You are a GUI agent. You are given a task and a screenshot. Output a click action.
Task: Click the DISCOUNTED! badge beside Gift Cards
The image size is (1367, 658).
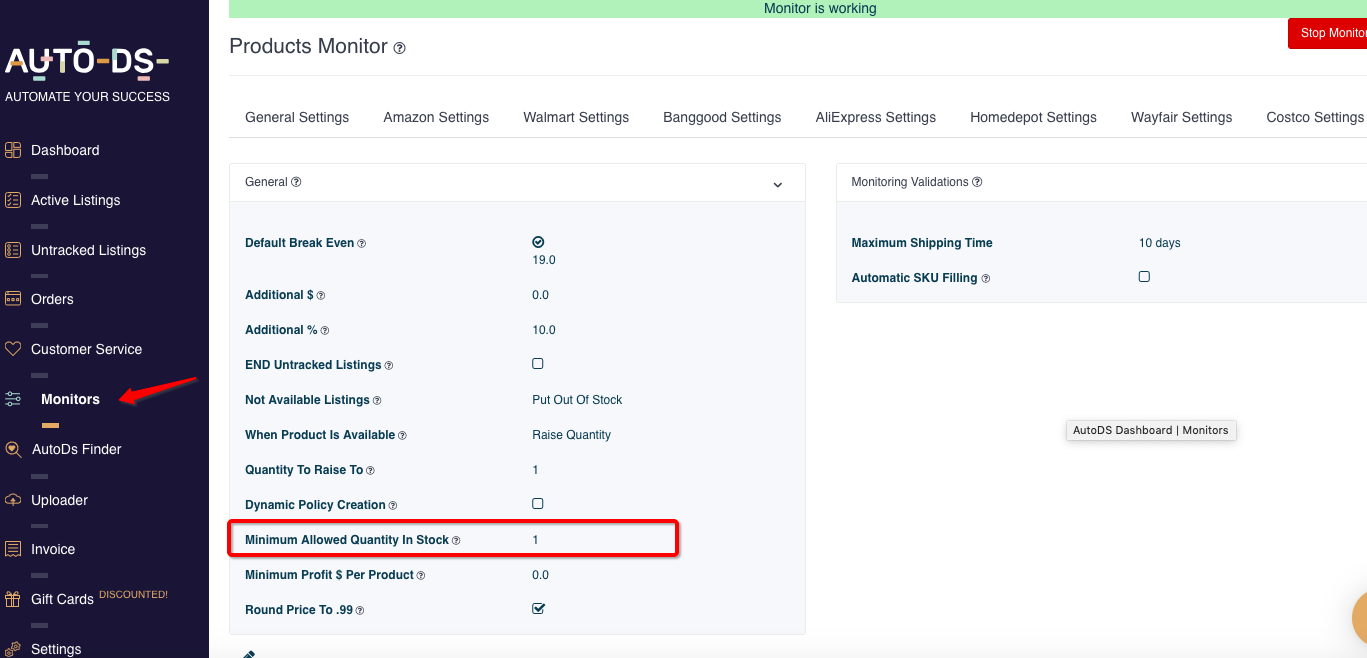tap(133, 595)
